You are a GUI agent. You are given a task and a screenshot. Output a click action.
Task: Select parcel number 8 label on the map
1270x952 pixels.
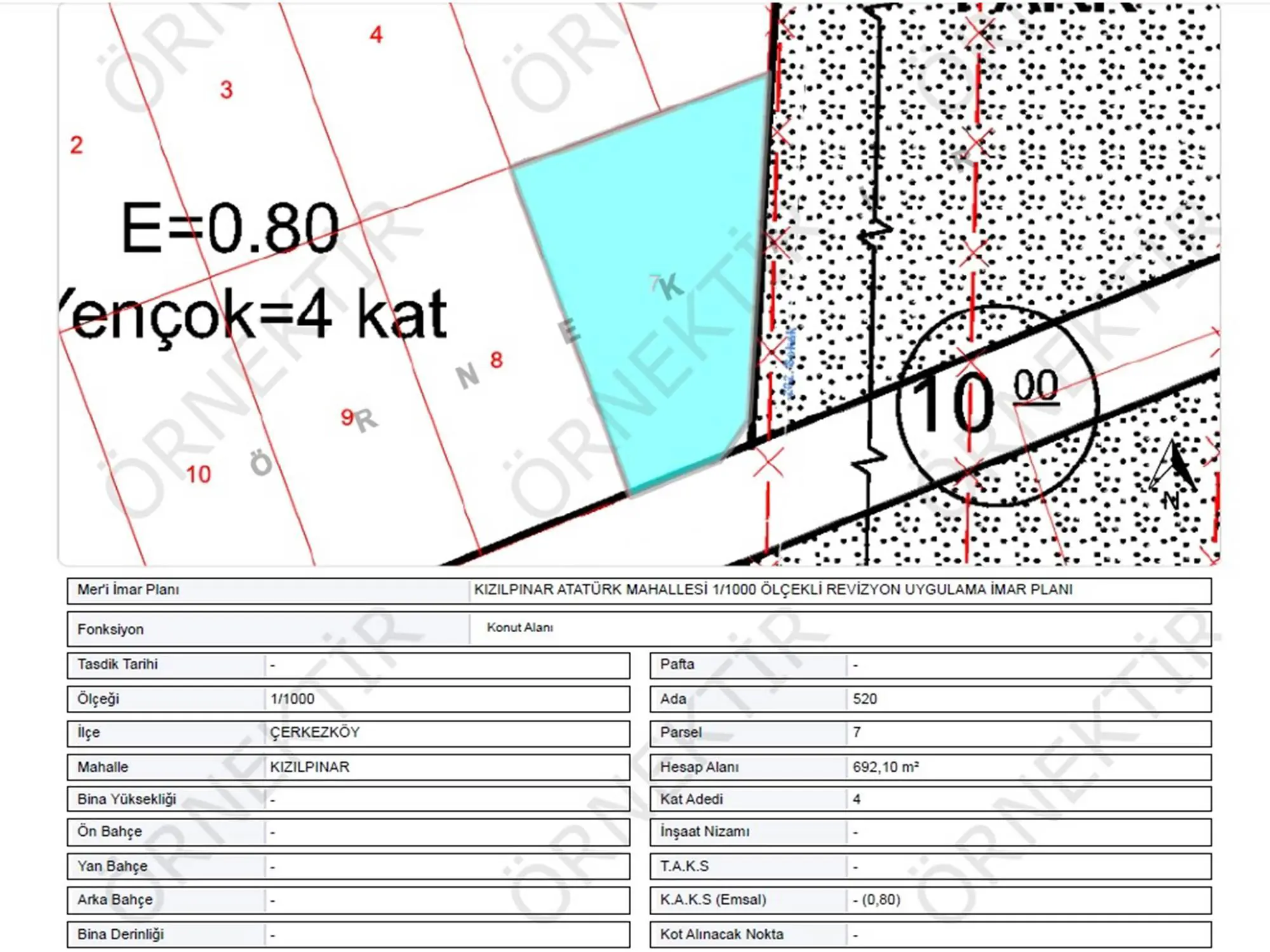pos(497,360)
